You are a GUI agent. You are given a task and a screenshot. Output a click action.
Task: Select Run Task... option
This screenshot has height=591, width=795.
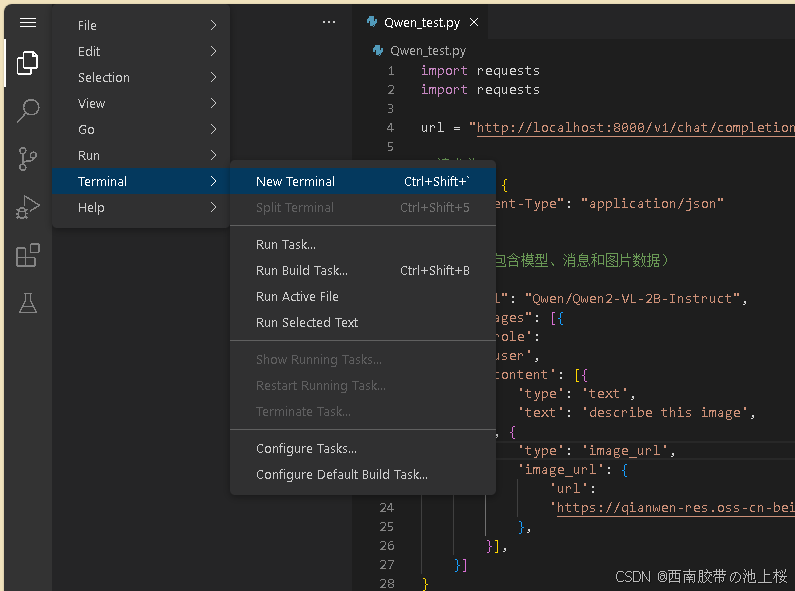pyautogui.click(x=363, y=244)
